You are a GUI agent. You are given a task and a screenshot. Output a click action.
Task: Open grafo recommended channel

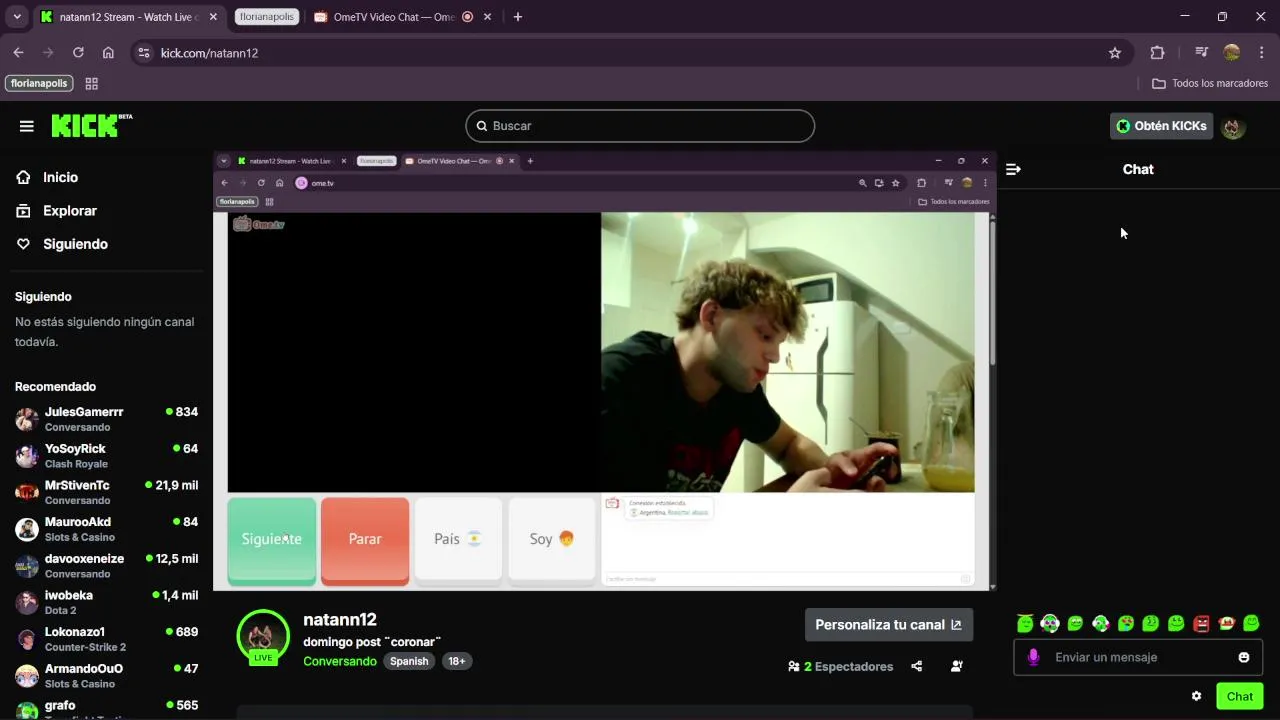pos(106,710)
